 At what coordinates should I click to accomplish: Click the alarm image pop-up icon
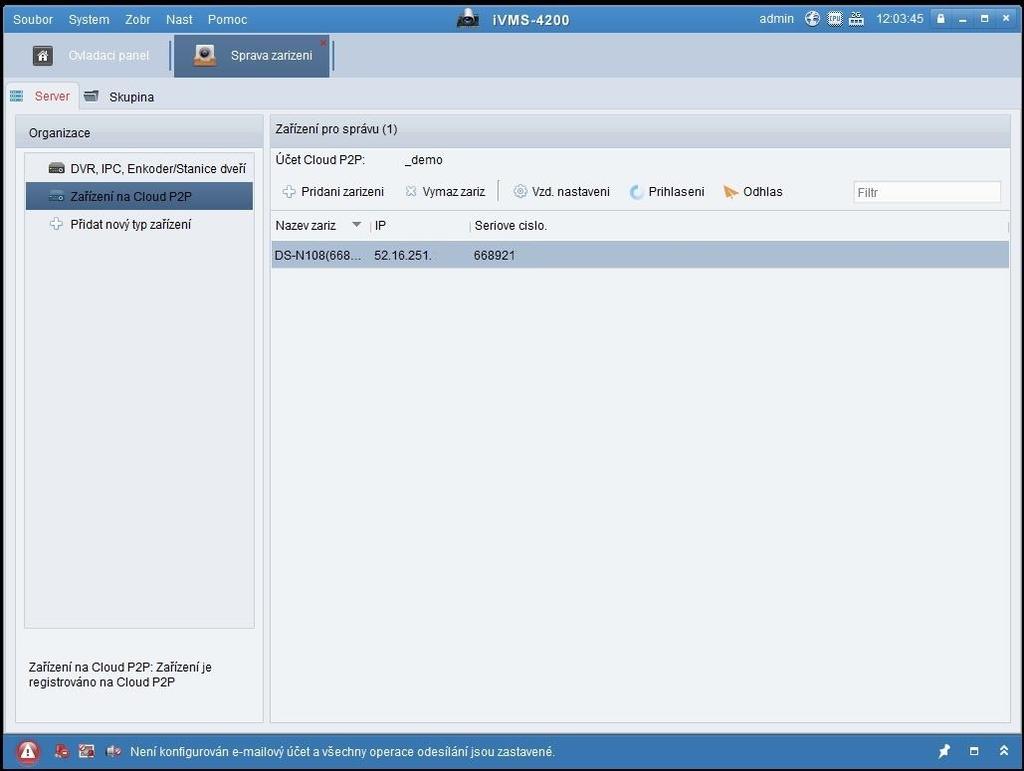pyautogui.click(x=86, y=751)
